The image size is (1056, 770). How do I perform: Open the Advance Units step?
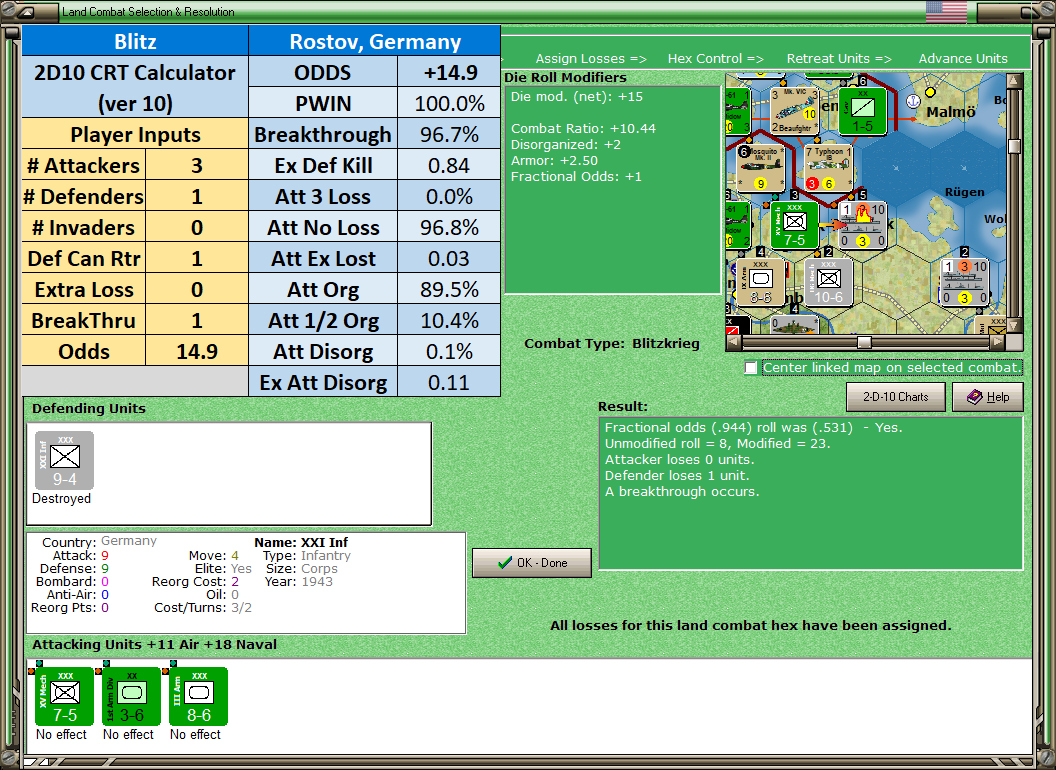pos(963,59)
